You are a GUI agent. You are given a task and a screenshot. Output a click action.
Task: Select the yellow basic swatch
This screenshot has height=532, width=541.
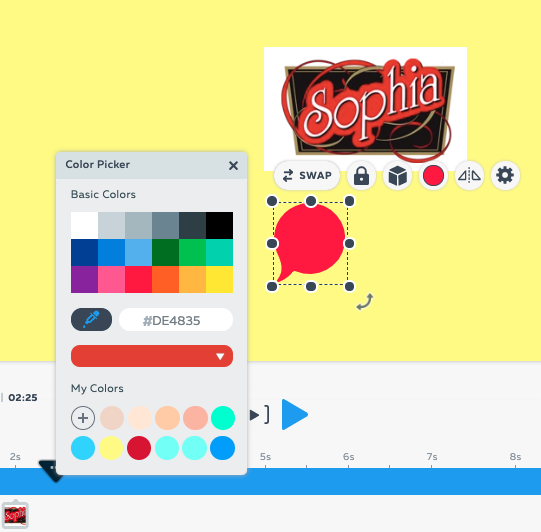point(219,279)
